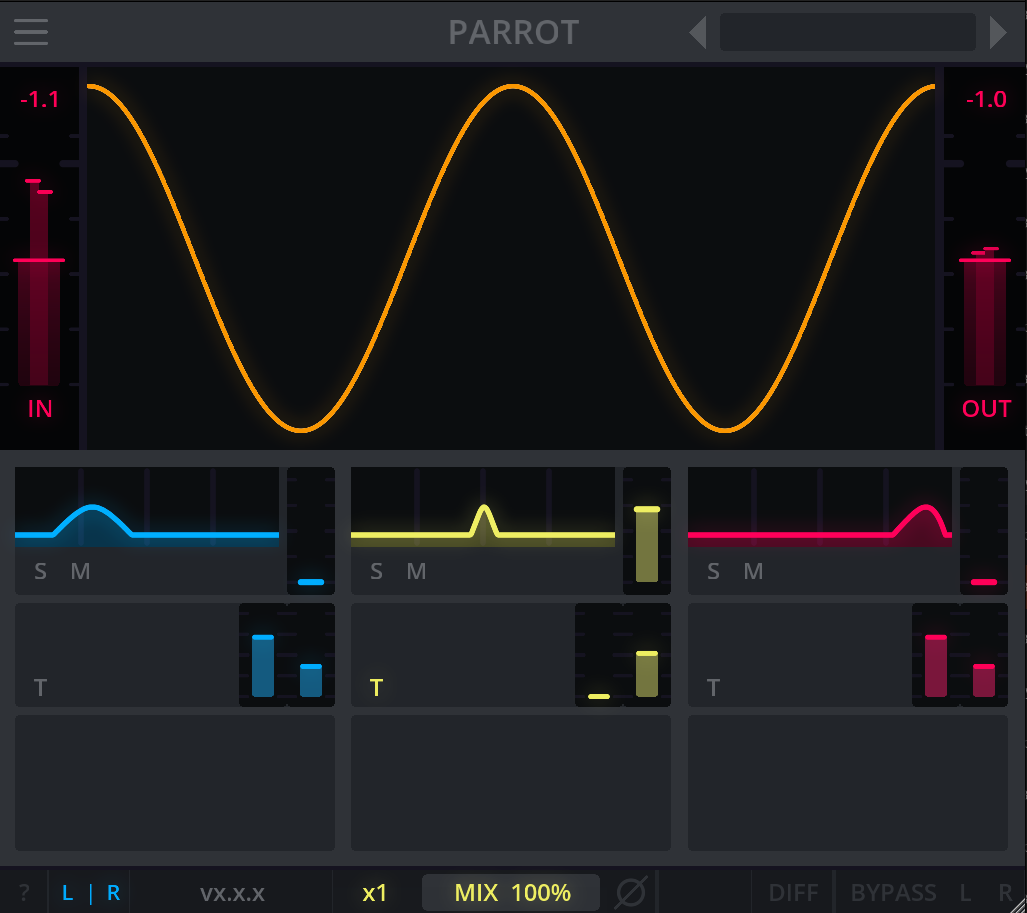Image resolution: width=1027 pixels, height=913 pixels.
Task: Open the hamburger menu icon
Action: click(x=31, y=31)
